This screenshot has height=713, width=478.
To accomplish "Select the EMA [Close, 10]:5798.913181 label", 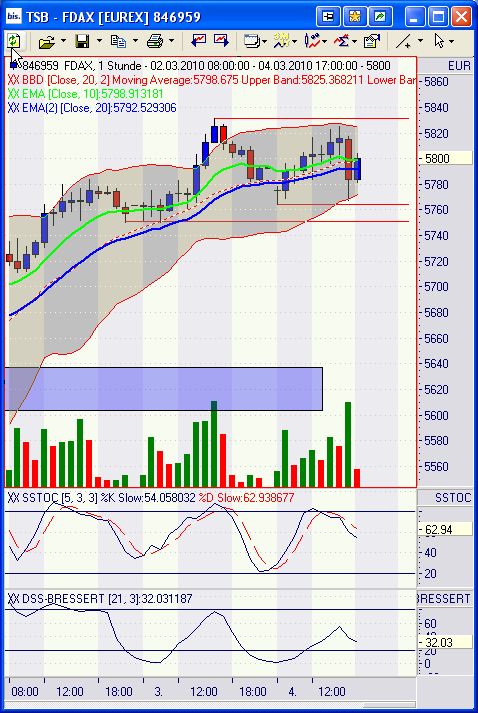I will click(92, 94).
